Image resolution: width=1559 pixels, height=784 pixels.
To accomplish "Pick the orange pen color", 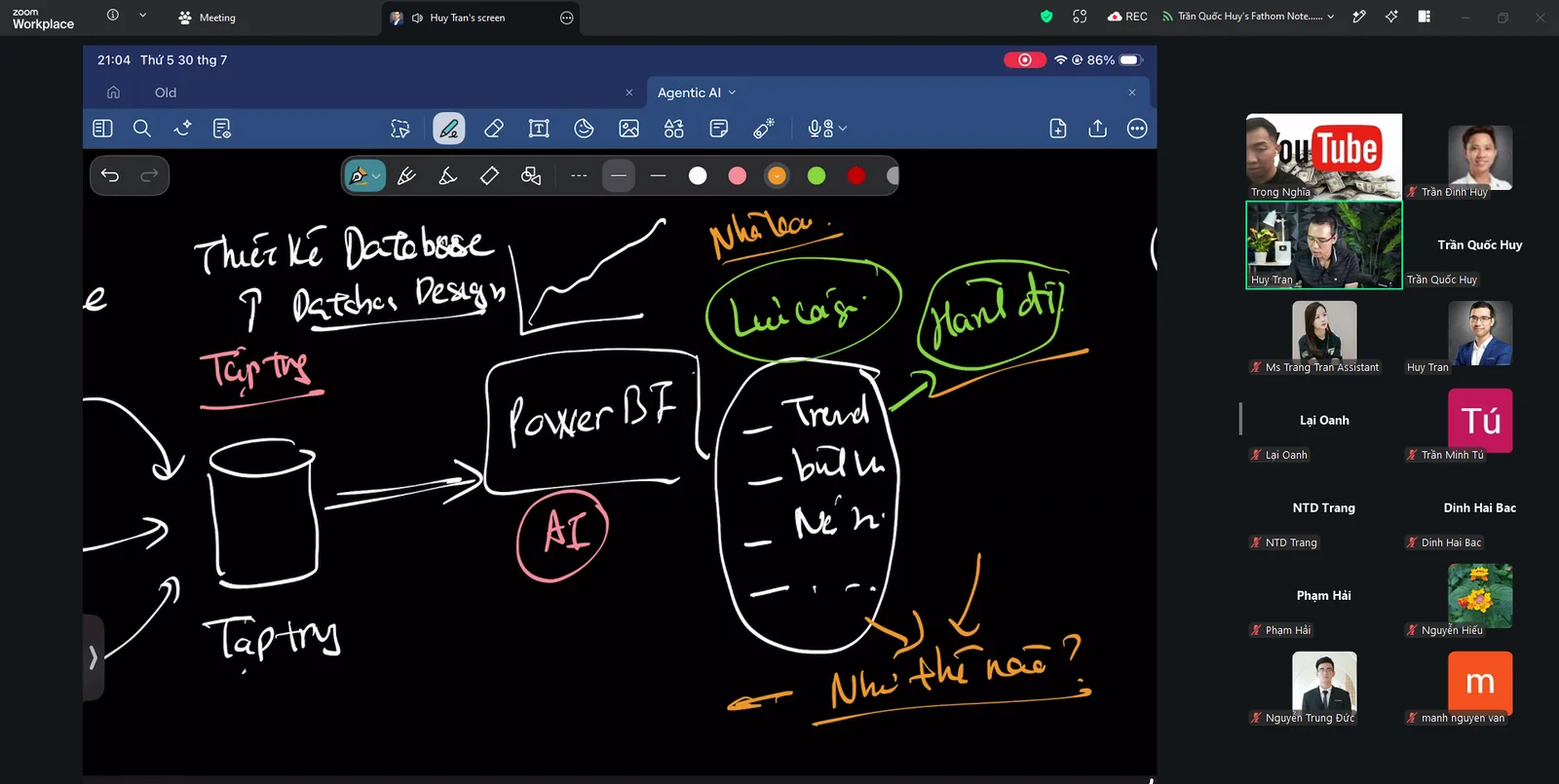I will [777, 175].
